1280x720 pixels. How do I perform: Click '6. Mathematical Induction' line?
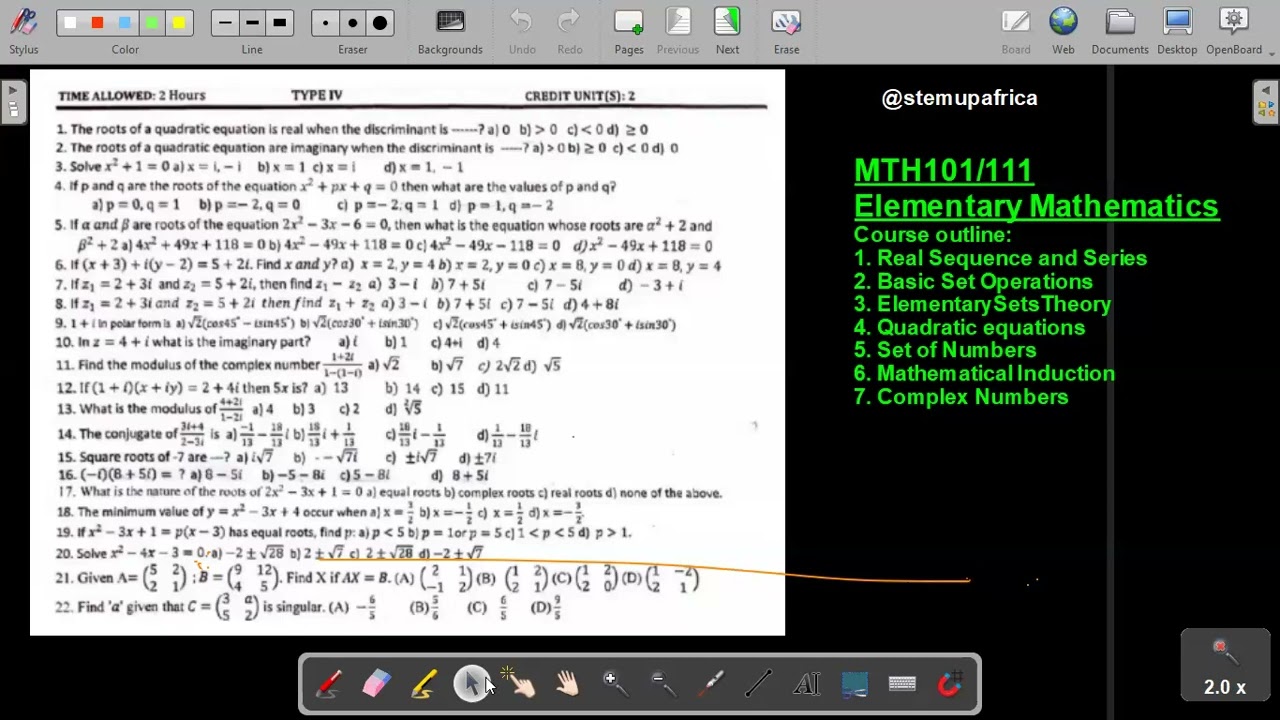pyautogui.click(x=984, y=374)
